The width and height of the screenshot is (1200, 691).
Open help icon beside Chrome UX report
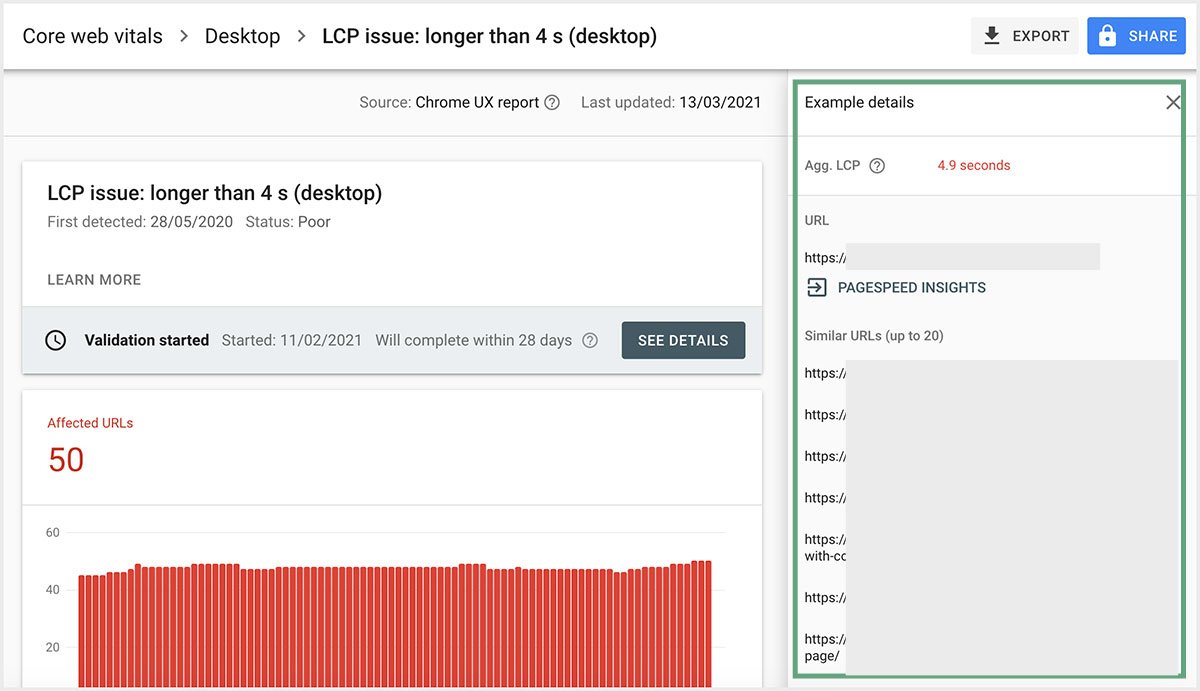pyautogui.click(x=552, y=102)
